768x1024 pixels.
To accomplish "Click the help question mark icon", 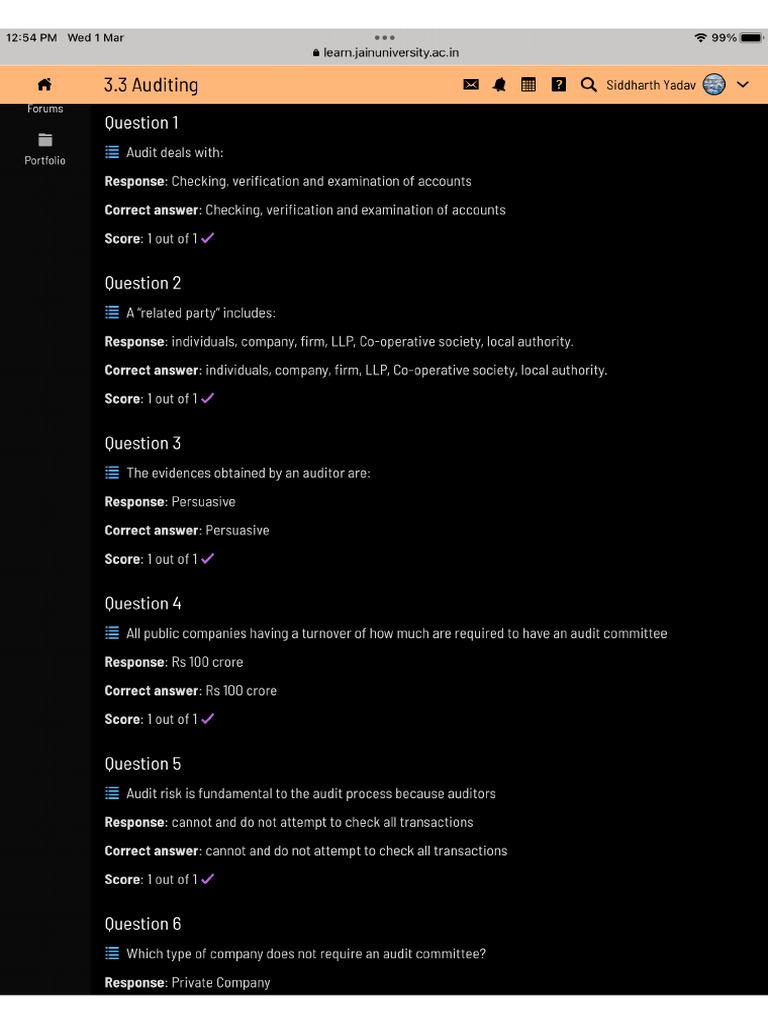I will pos(559,85).
